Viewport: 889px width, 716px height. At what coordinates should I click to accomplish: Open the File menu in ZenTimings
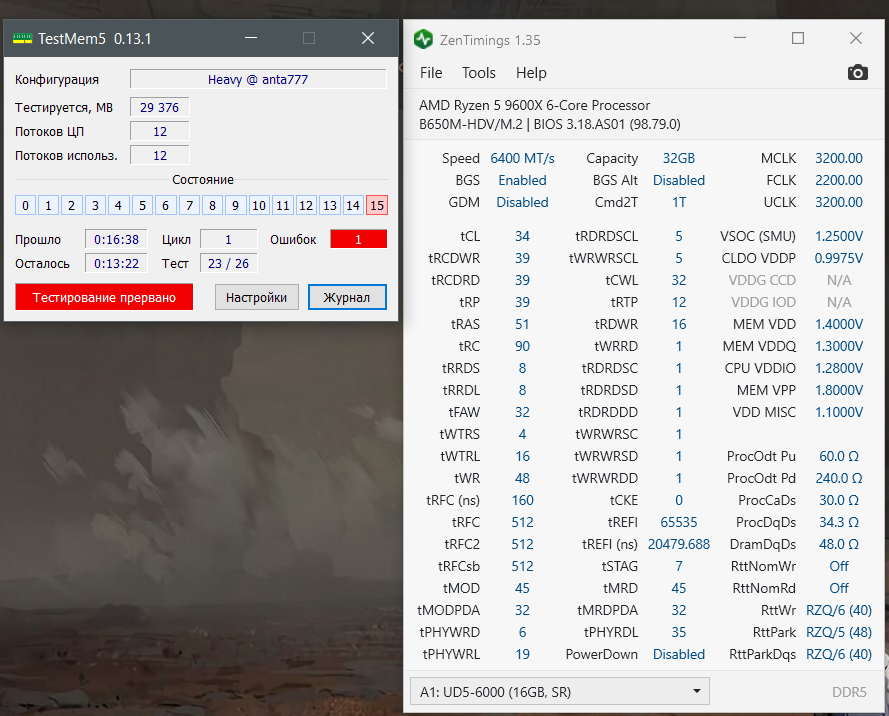pos(431,73)
